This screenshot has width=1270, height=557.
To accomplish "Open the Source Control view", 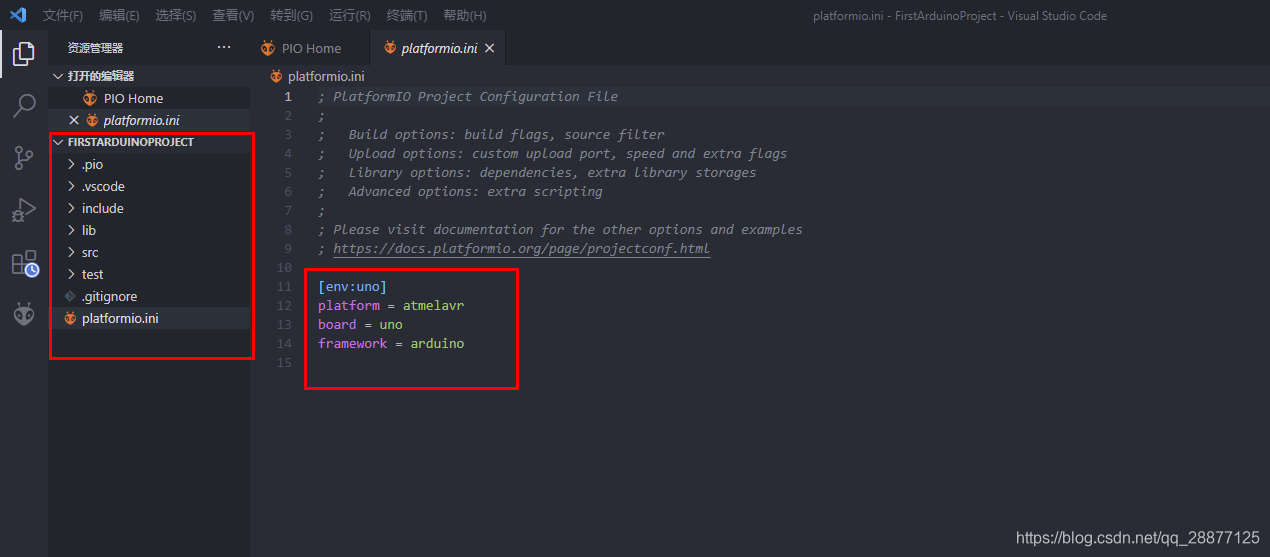I will pyautogui.click(x=24, y=158).
